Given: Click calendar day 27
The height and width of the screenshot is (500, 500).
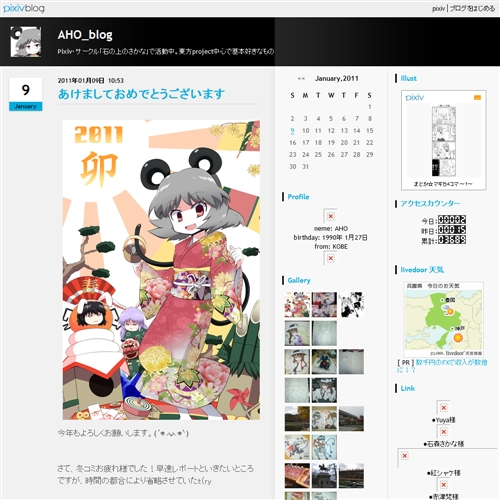Looking at the screenshot, I should (x=344, y=155).
